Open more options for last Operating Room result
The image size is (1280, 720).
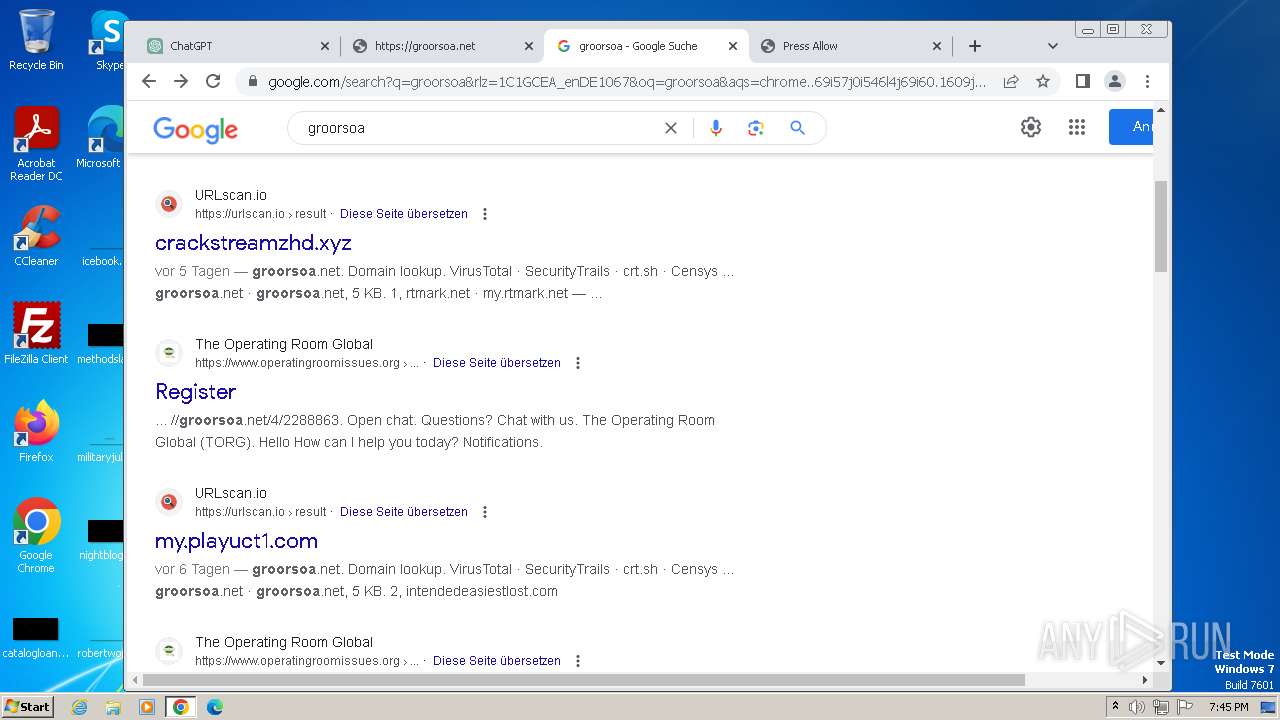tap(578, 661)
